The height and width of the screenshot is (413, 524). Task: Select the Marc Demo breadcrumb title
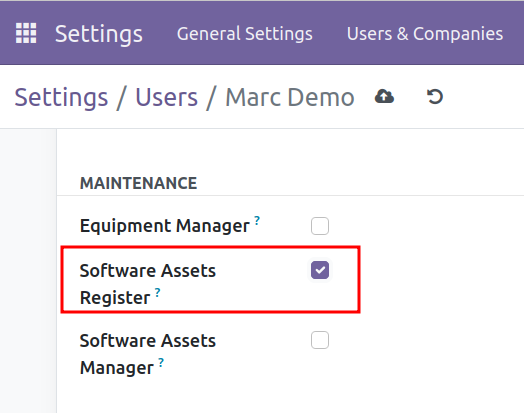click(x=290, y=97)
